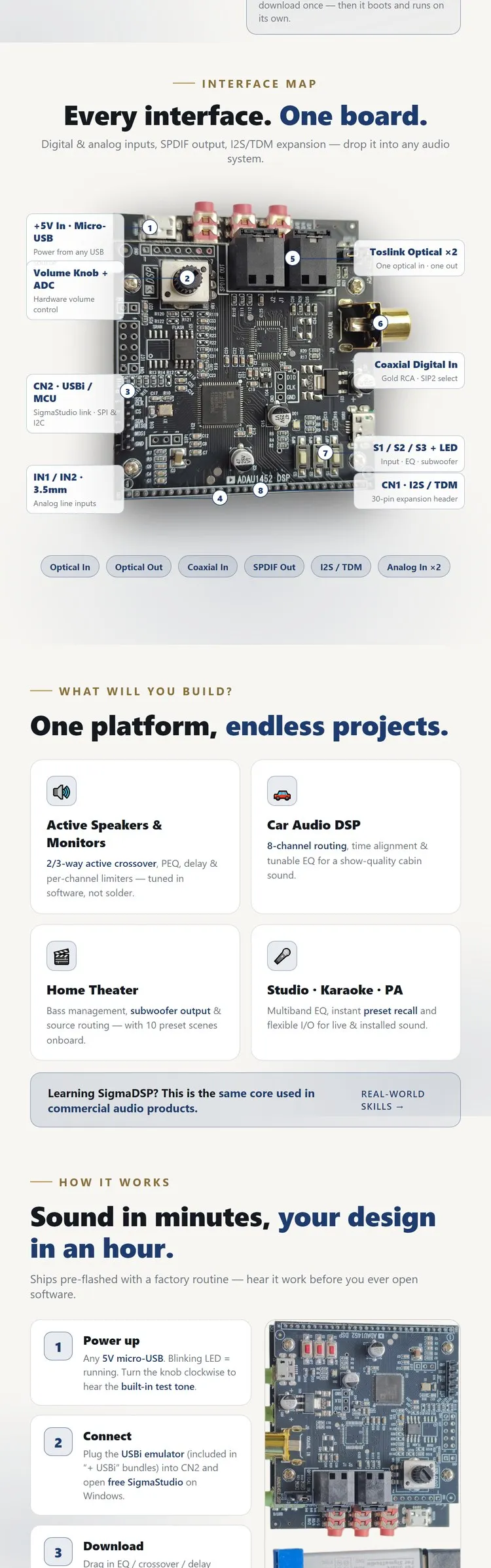Click hotspot marker 5 on the Toslink ports

(x=293, y=259)
